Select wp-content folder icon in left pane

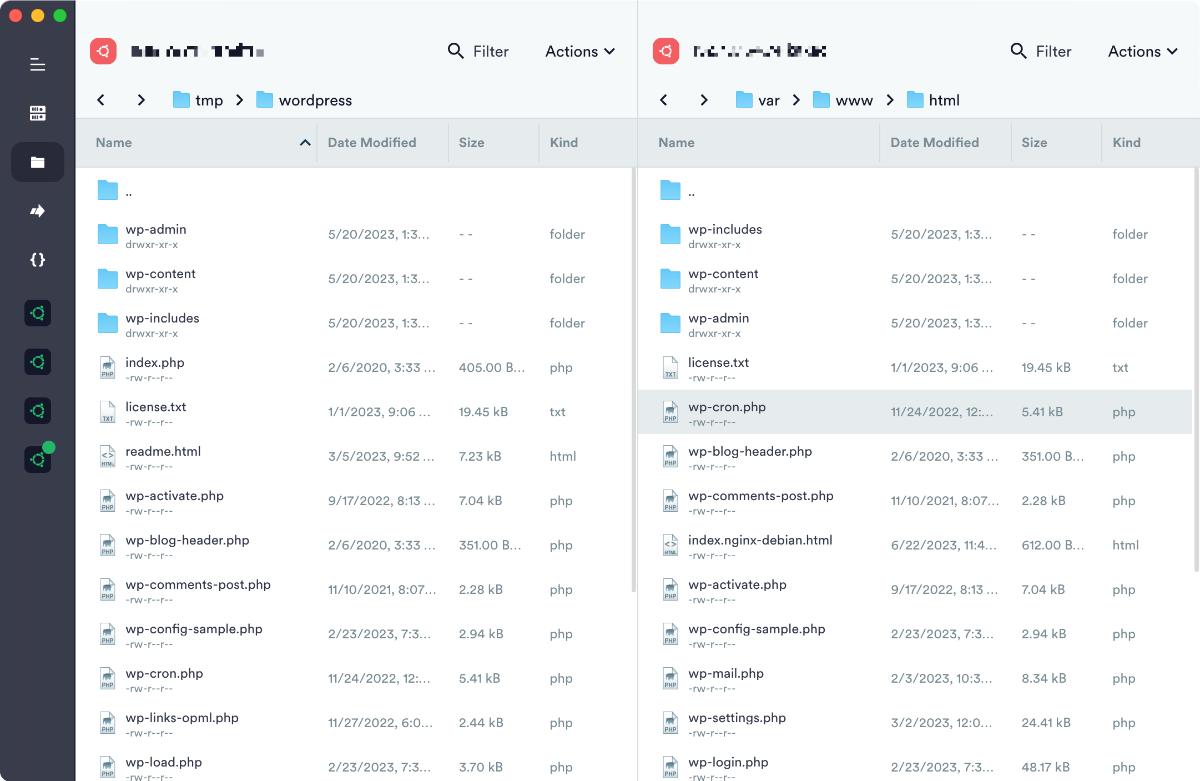[108, 279]
